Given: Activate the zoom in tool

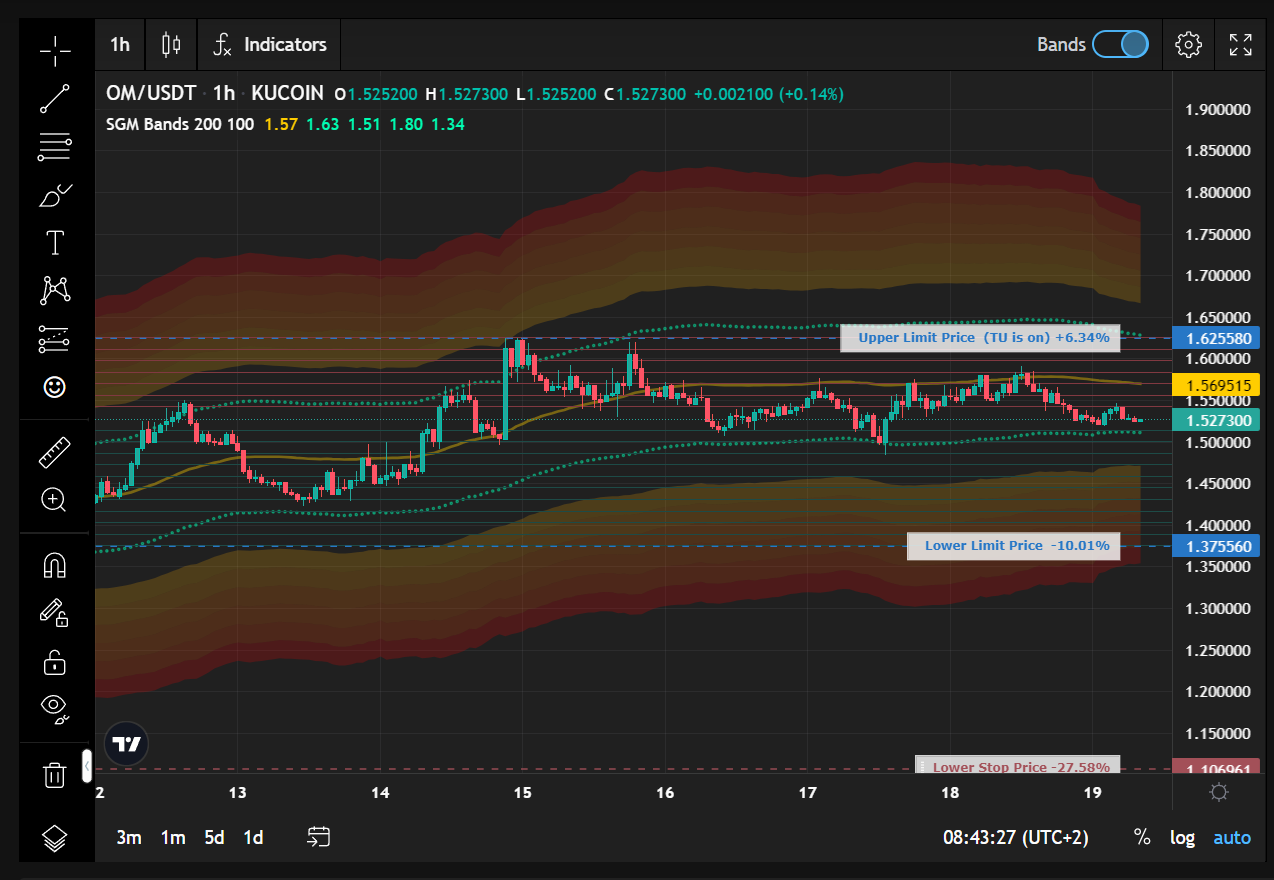Looking at the screenshot, I should 55,500.
